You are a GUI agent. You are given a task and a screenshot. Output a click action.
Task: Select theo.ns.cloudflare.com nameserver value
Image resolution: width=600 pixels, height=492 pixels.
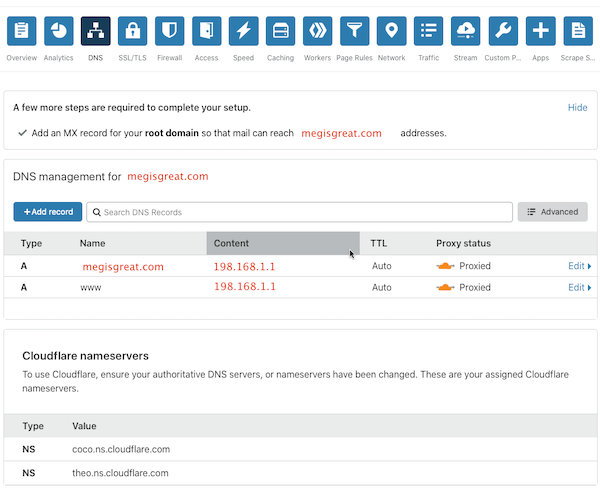[x=120, y=473]
